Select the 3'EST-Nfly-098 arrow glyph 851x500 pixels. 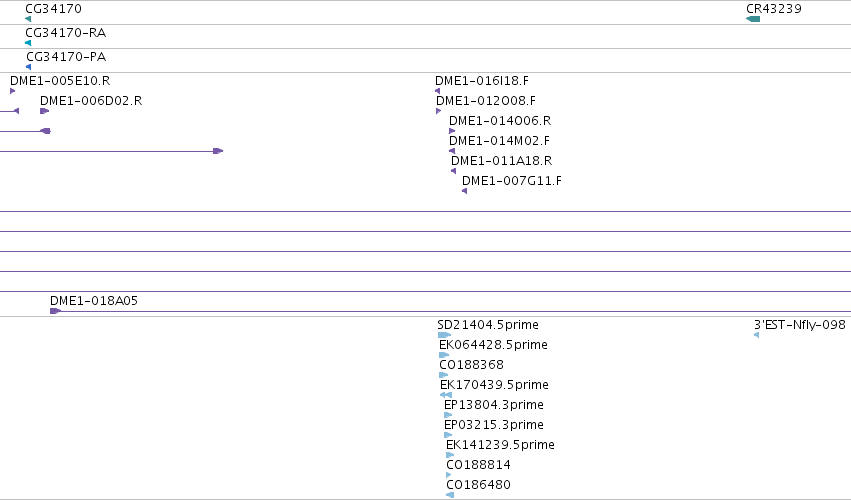(x=757, y=335)
